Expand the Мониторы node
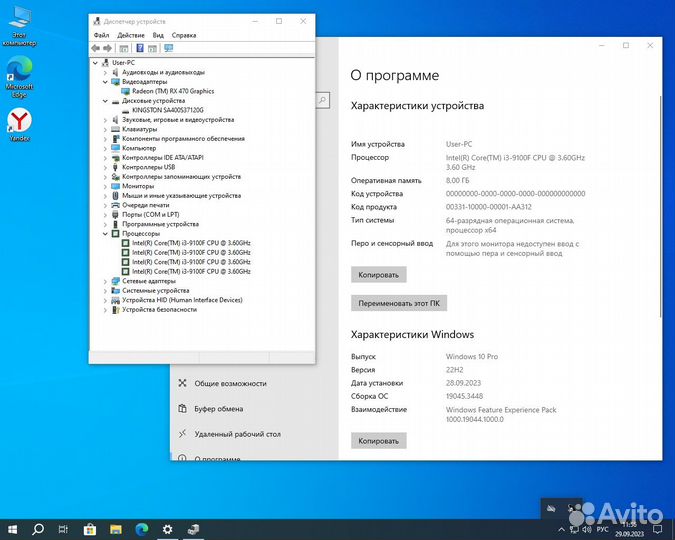The width and height of the screenshot is (675, 540). tap(105, 186)
